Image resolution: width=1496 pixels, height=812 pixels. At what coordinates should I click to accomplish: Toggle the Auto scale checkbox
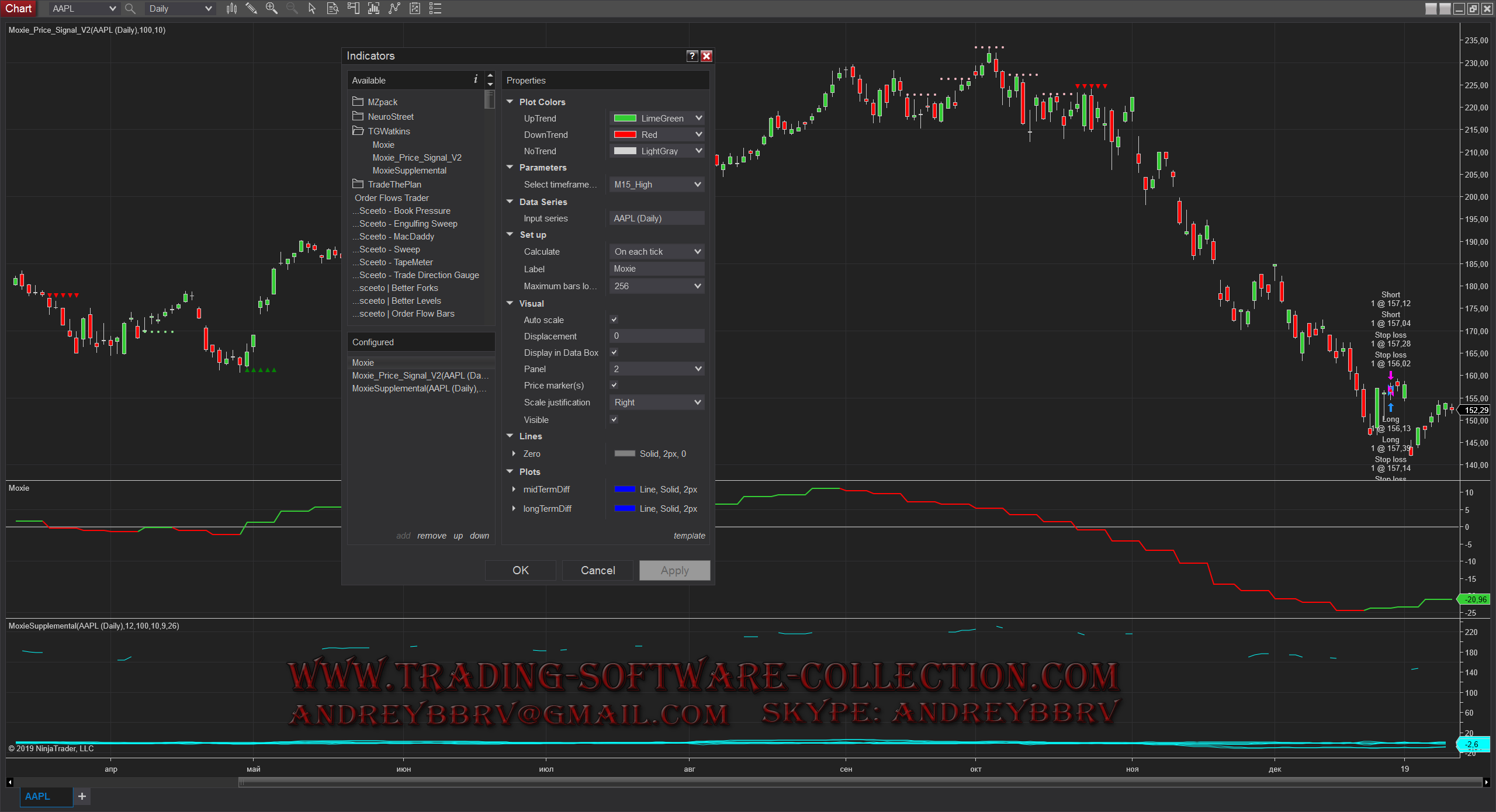click(614, 320)
